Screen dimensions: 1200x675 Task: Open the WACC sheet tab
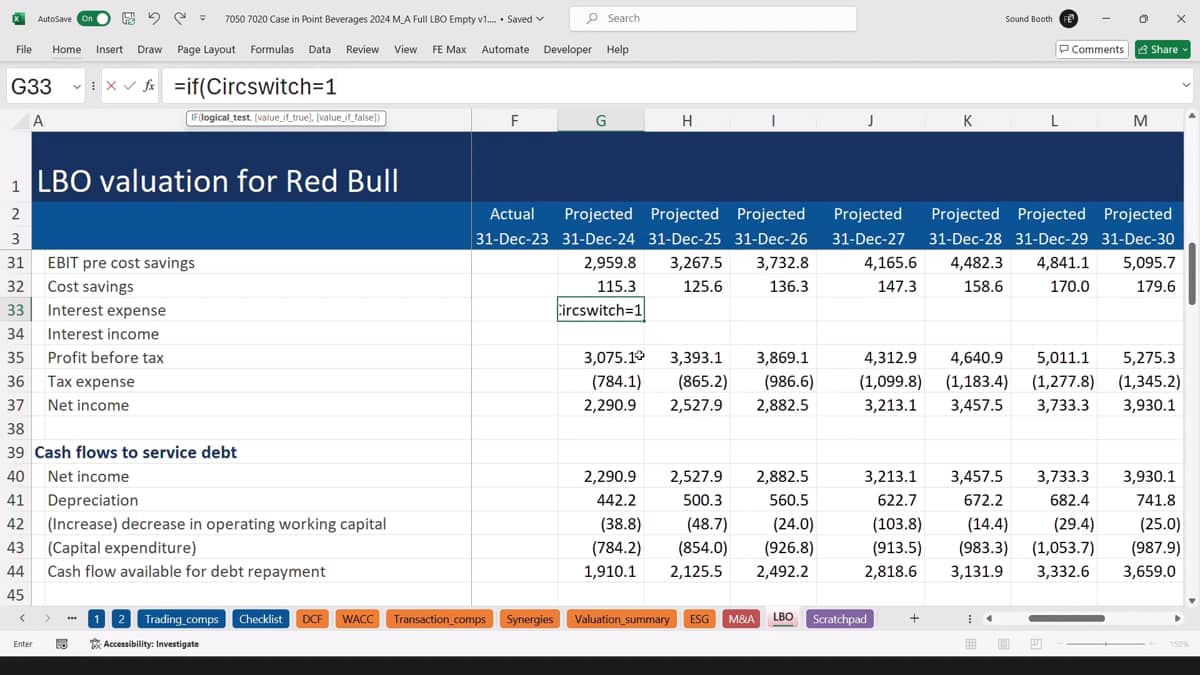pos(357,619)
